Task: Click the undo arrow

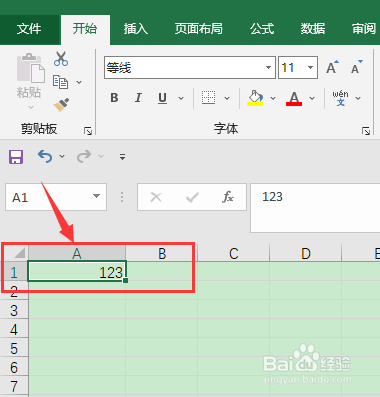Action: (x=45, y=156)
